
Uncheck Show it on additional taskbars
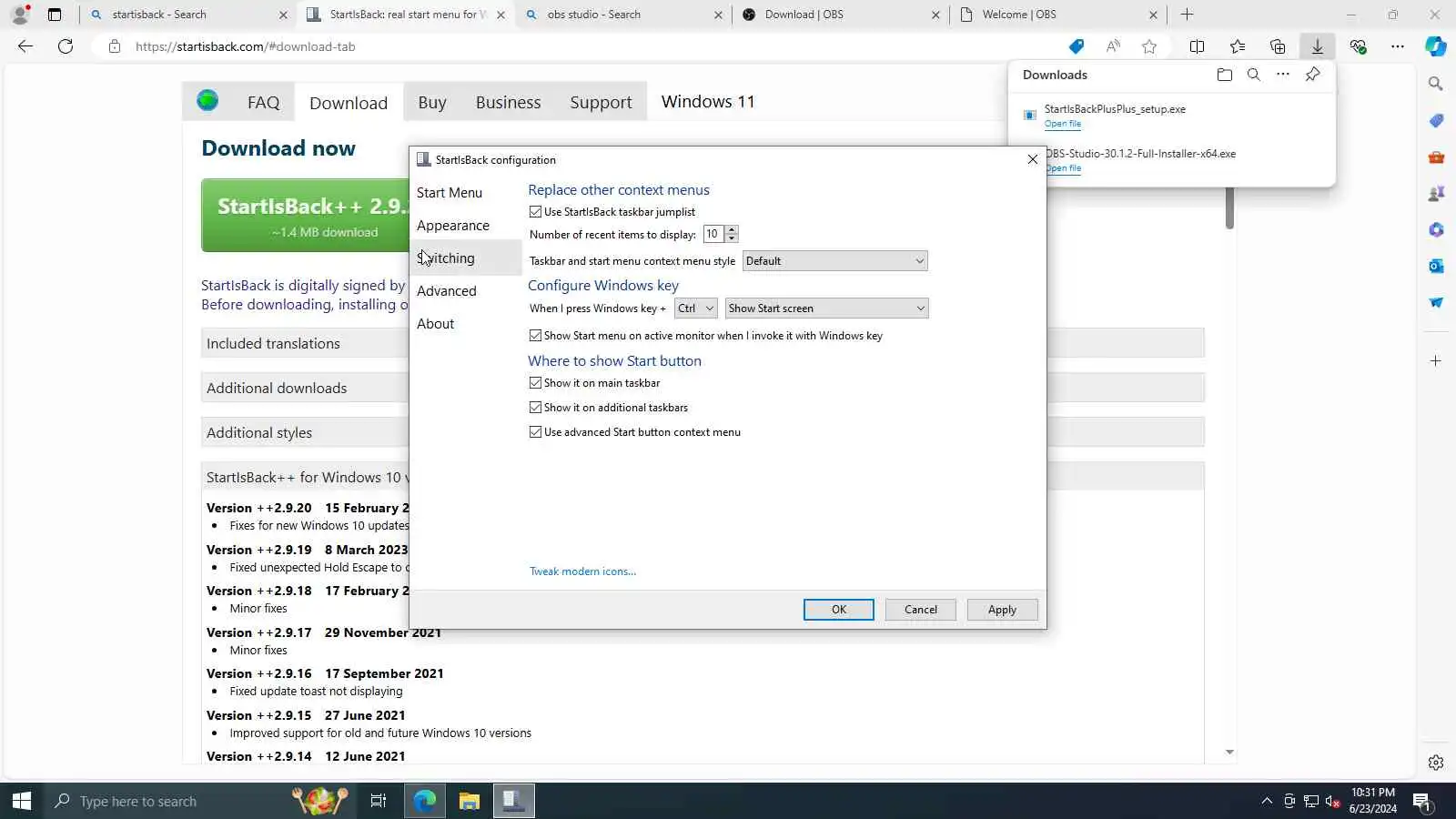[609, 408]
